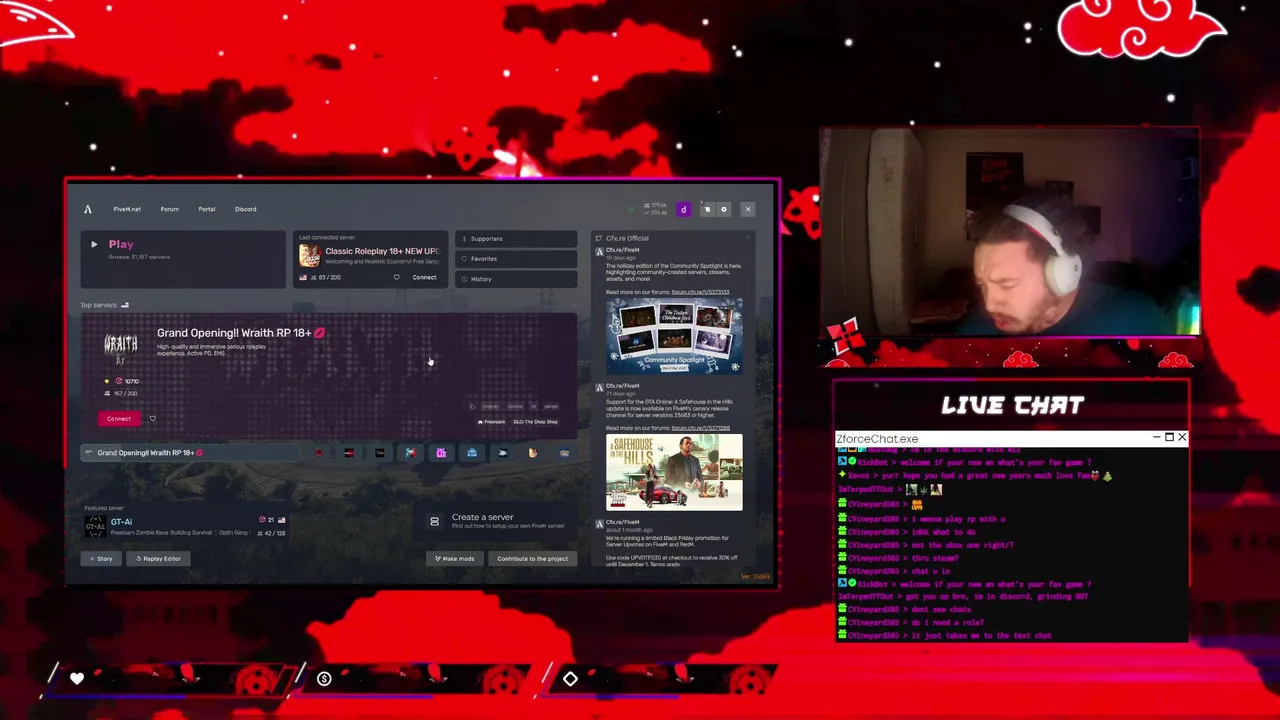The height and width of the screenshot is (720, 1280).
Task: Open the Supporters server list
Action: click(x=516, y=239)
